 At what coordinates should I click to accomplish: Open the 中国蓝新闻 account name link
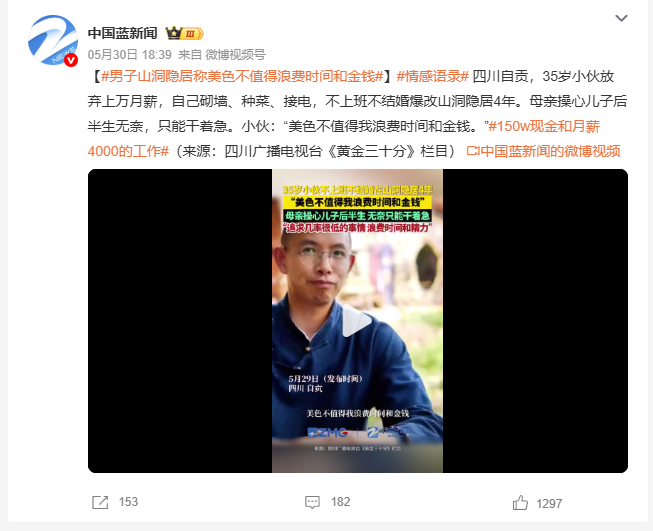122,33
